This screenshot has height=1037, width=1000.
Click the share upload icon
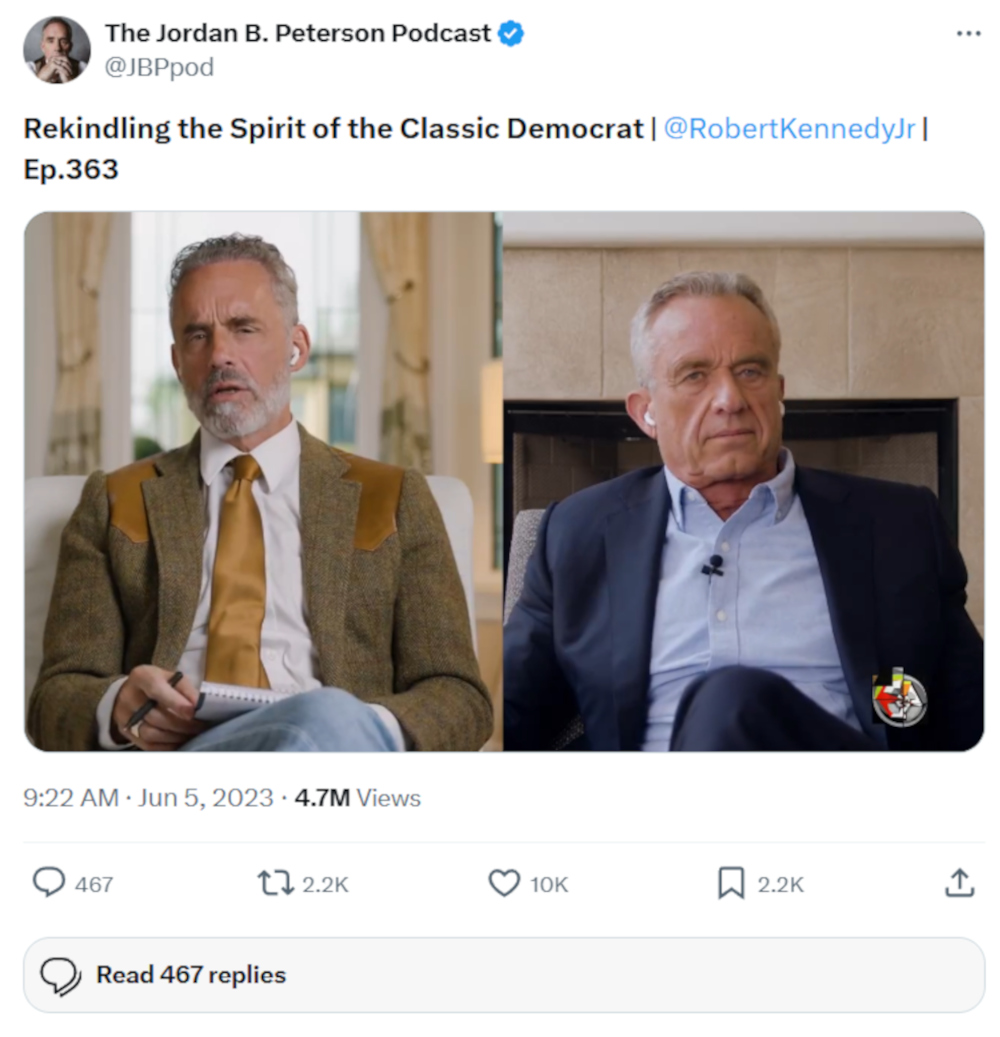(x=959, y=883)
